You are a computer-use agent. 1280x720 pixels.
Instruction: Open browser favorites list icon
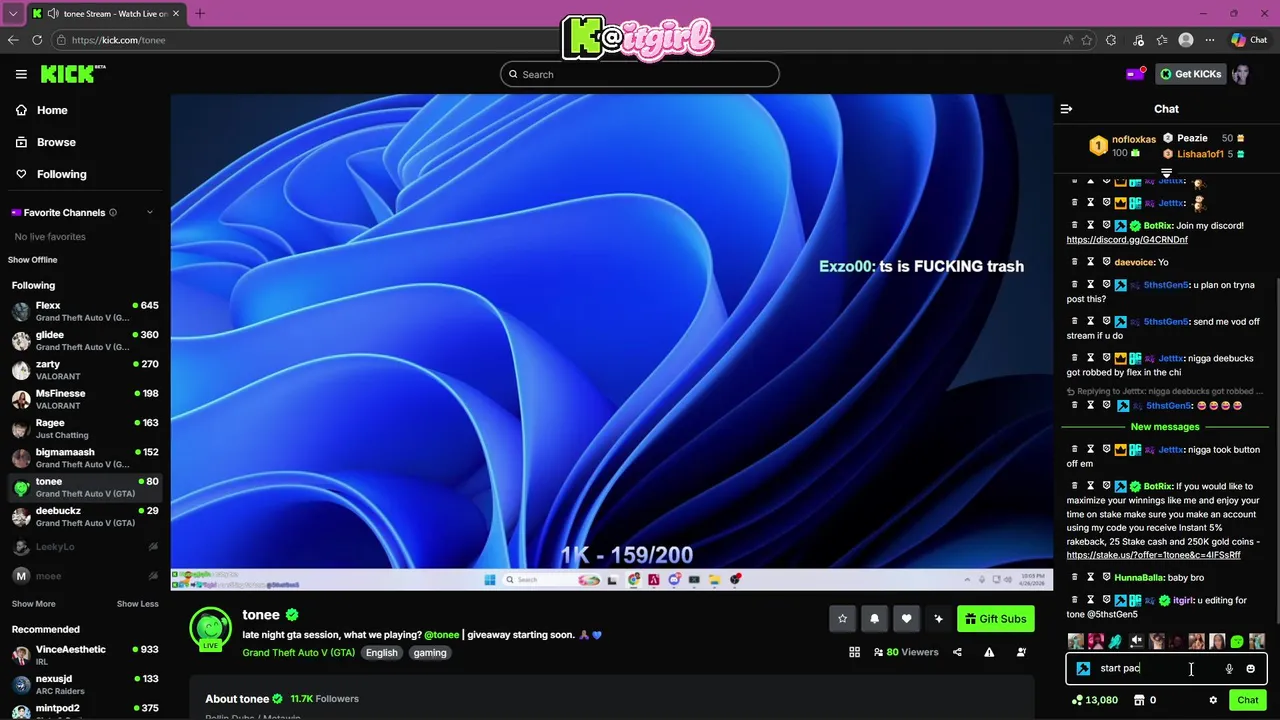tap(1162, 40)
